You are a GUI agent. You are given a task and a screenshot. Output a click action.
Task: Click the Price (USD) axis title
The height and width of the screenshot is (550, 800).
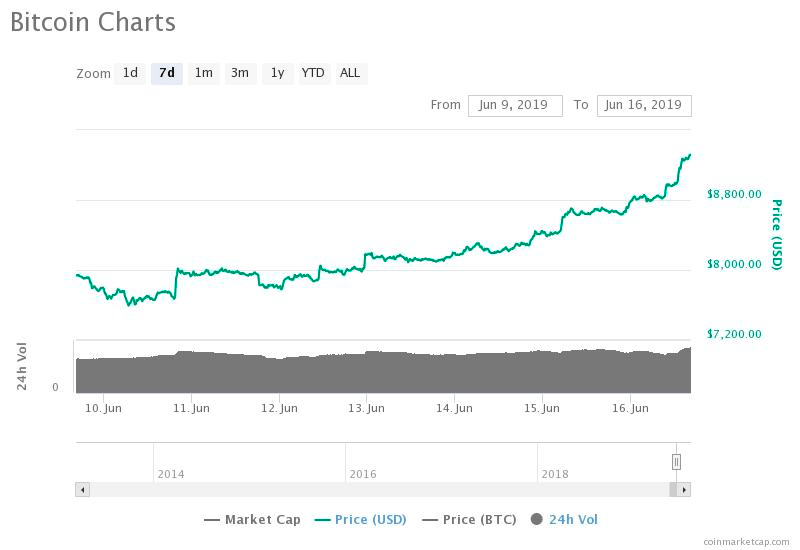pyautogui.click(x=777, y=234)
